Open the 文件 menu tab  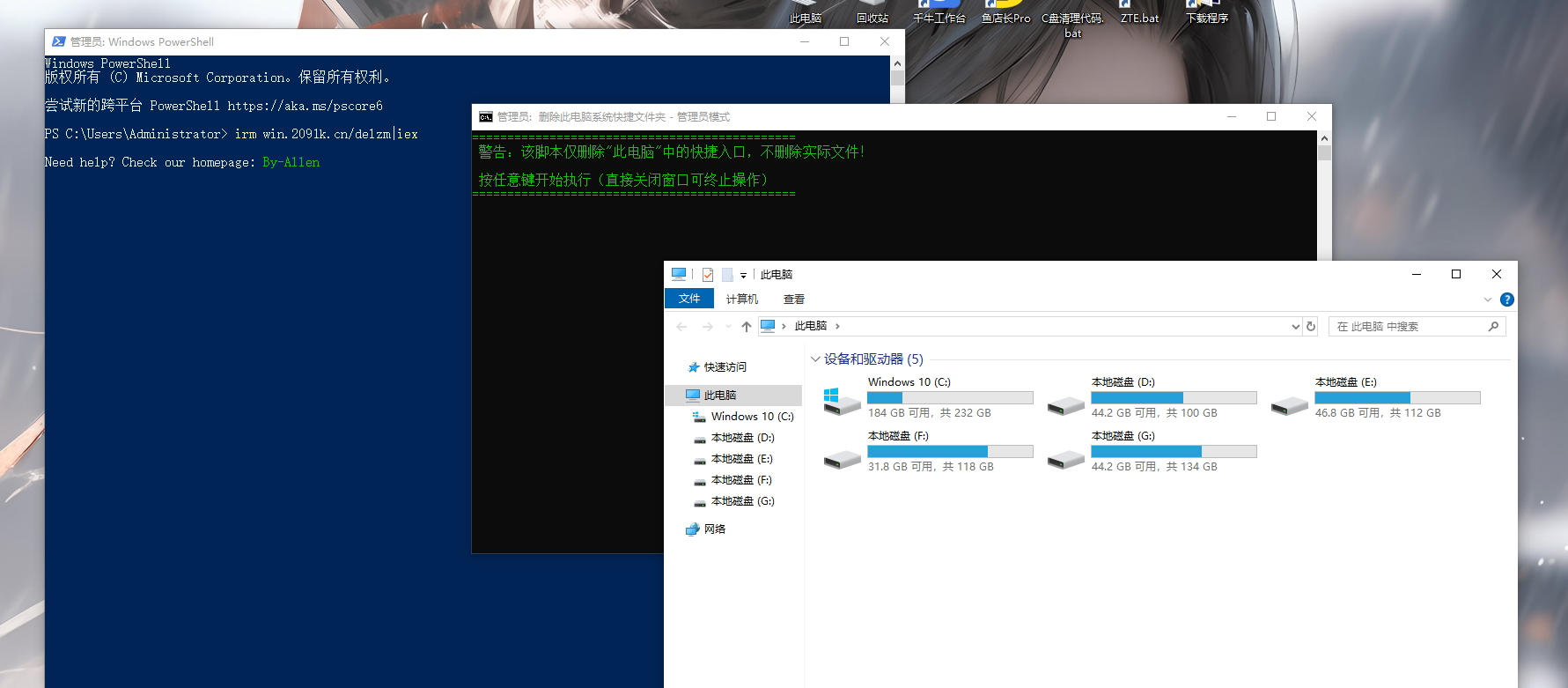point(689,300)
